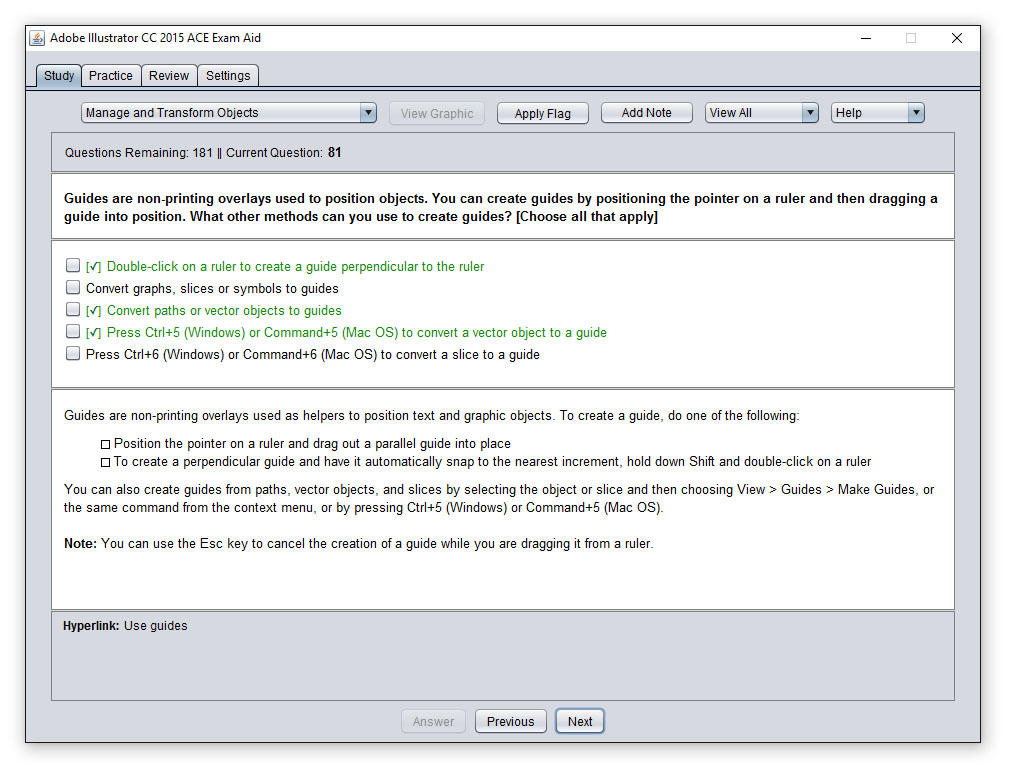This screenshot has width=1011, height=768.
Task: Switch to the Practice tab
Action: 111,75
